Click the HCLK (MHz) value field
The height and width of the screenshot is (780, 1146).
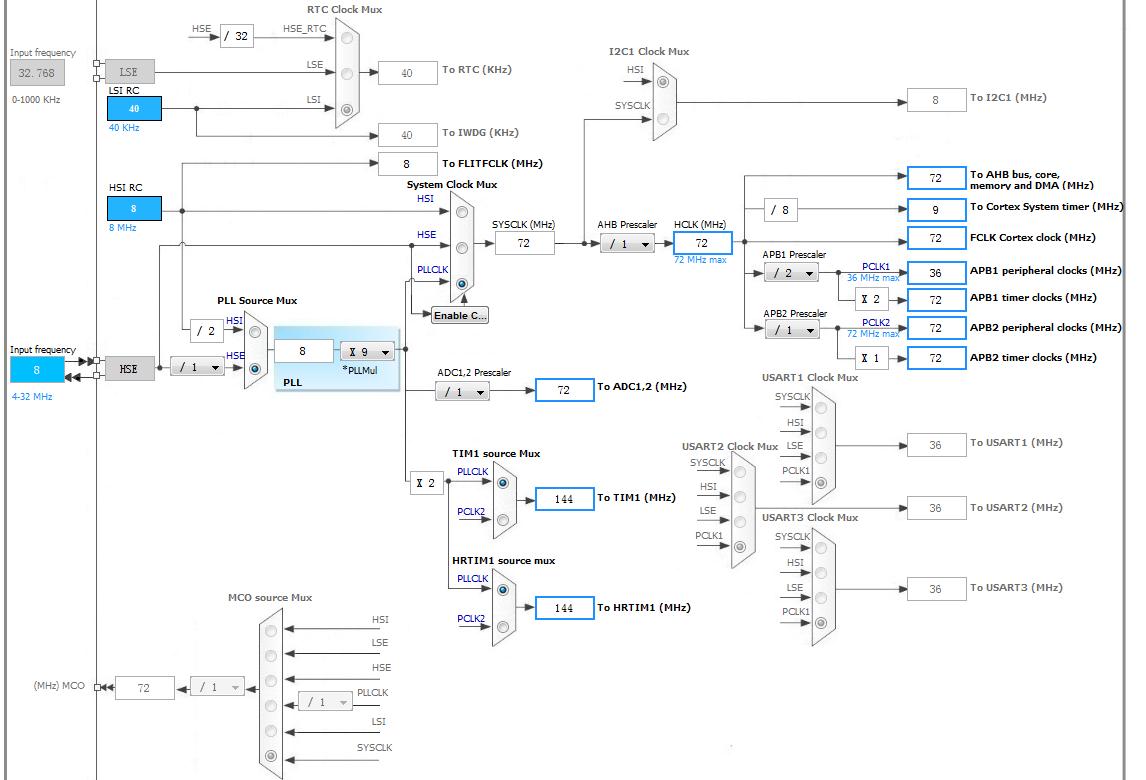point(702,243)
